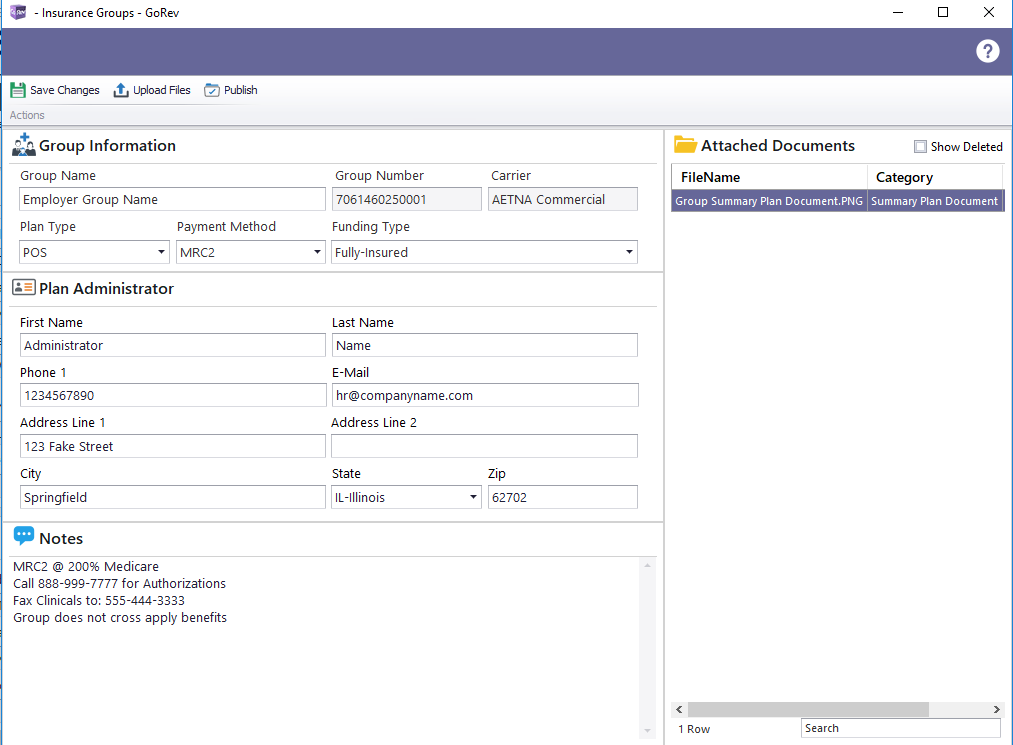Click the green Save Changes floppy icon
This screenshot has width=1013, height=745.
click(18, 90)
